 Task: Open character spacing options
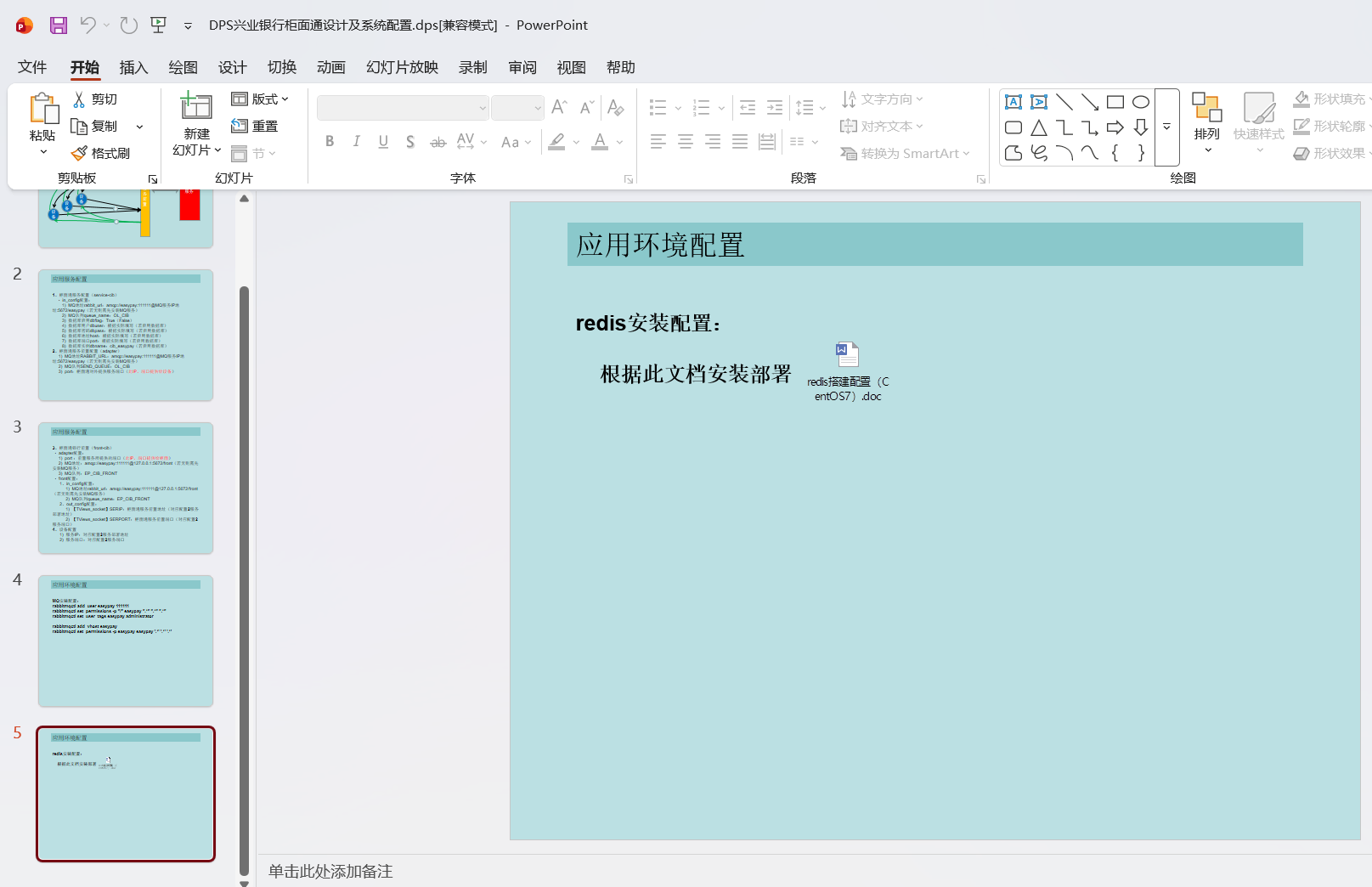point(471,142)
